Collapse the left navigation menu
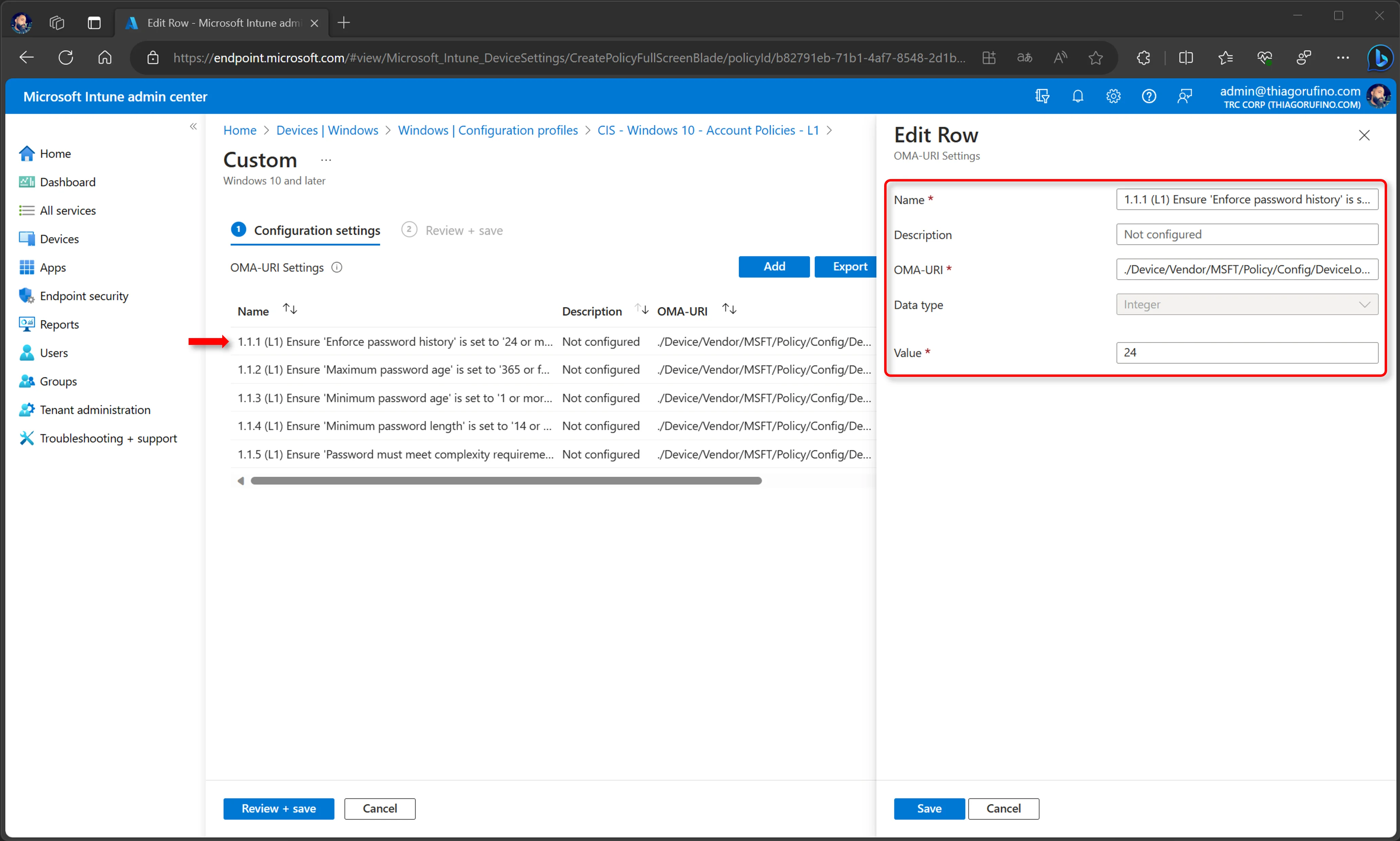 click(x=193, y=126)
